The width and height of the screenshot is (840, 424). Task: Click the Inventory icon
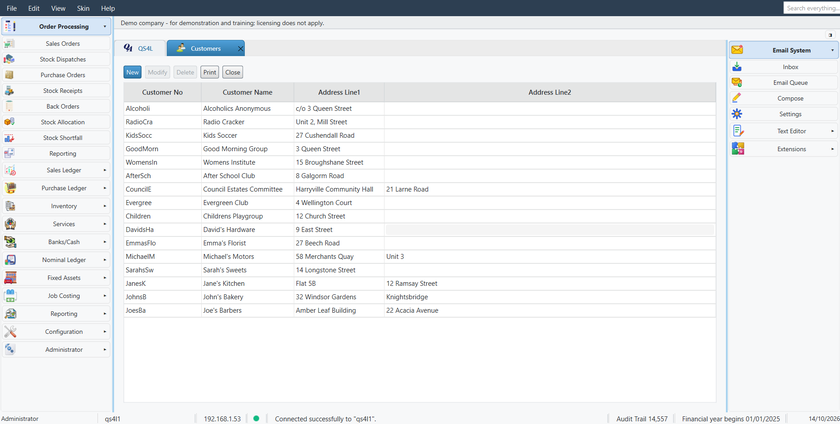(10, 206)
